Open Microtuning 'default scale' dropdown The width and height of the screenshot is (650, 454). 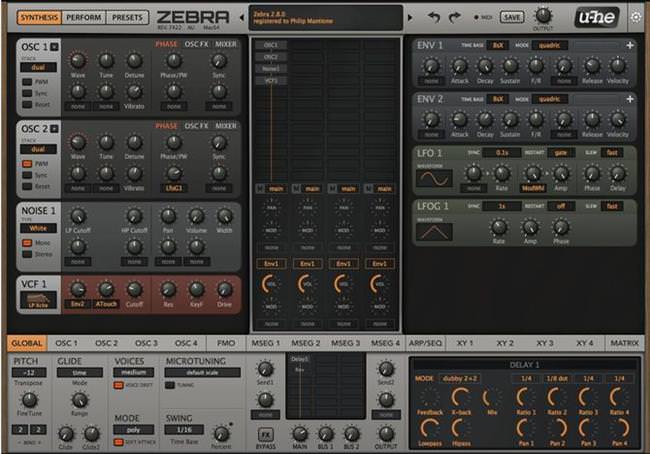(202, 372)
